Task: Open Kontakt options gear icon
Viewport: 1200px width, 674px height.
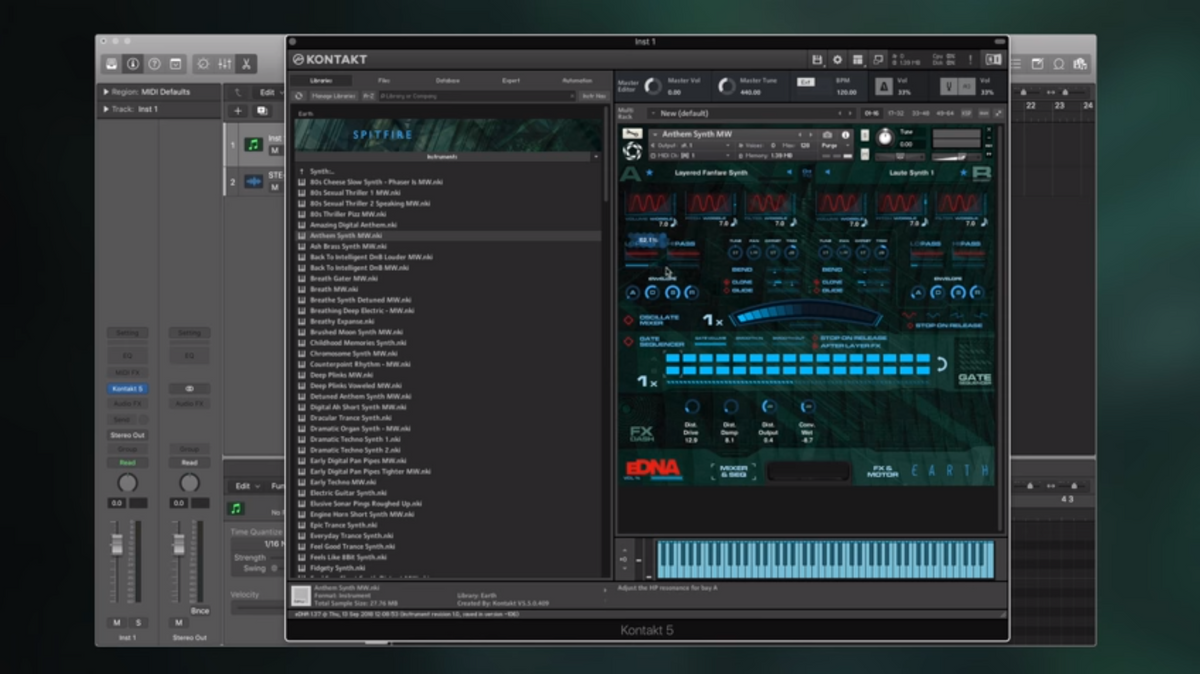Action: click(x=837, y=60)
